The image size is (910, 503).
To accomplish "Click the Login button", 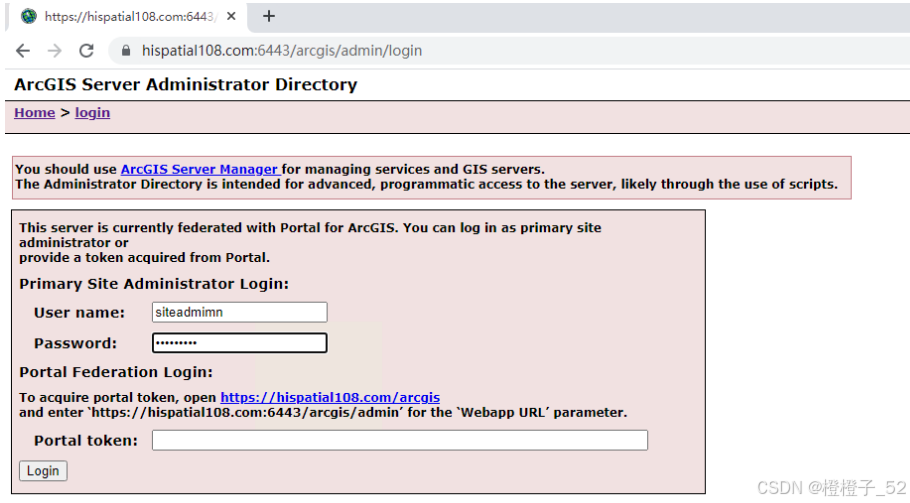I will [x=43, y=471].
